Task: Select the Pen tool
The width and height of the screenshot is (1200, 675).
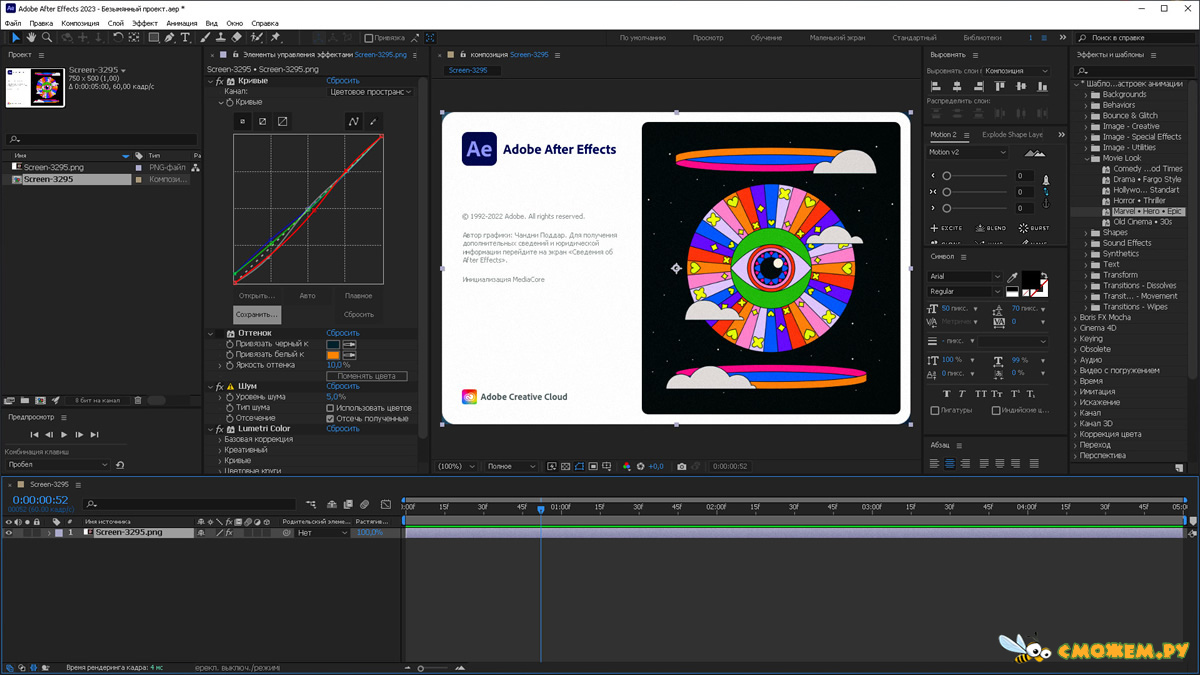Action: click(170, 38)
